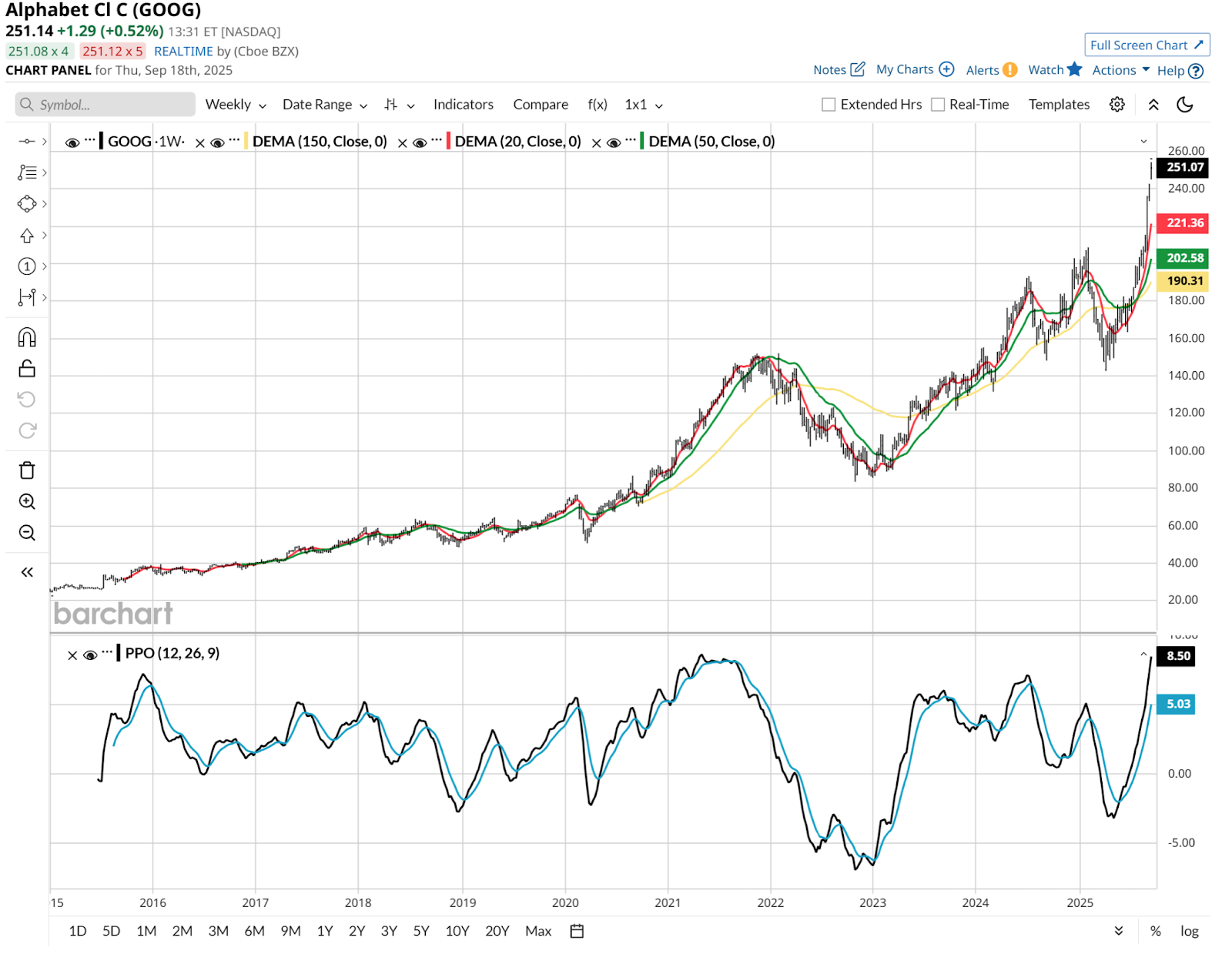The width and height of the screenshot is (1232, 954).
Task: Toggle the magnet snap mode
Action: pos(27,337)
